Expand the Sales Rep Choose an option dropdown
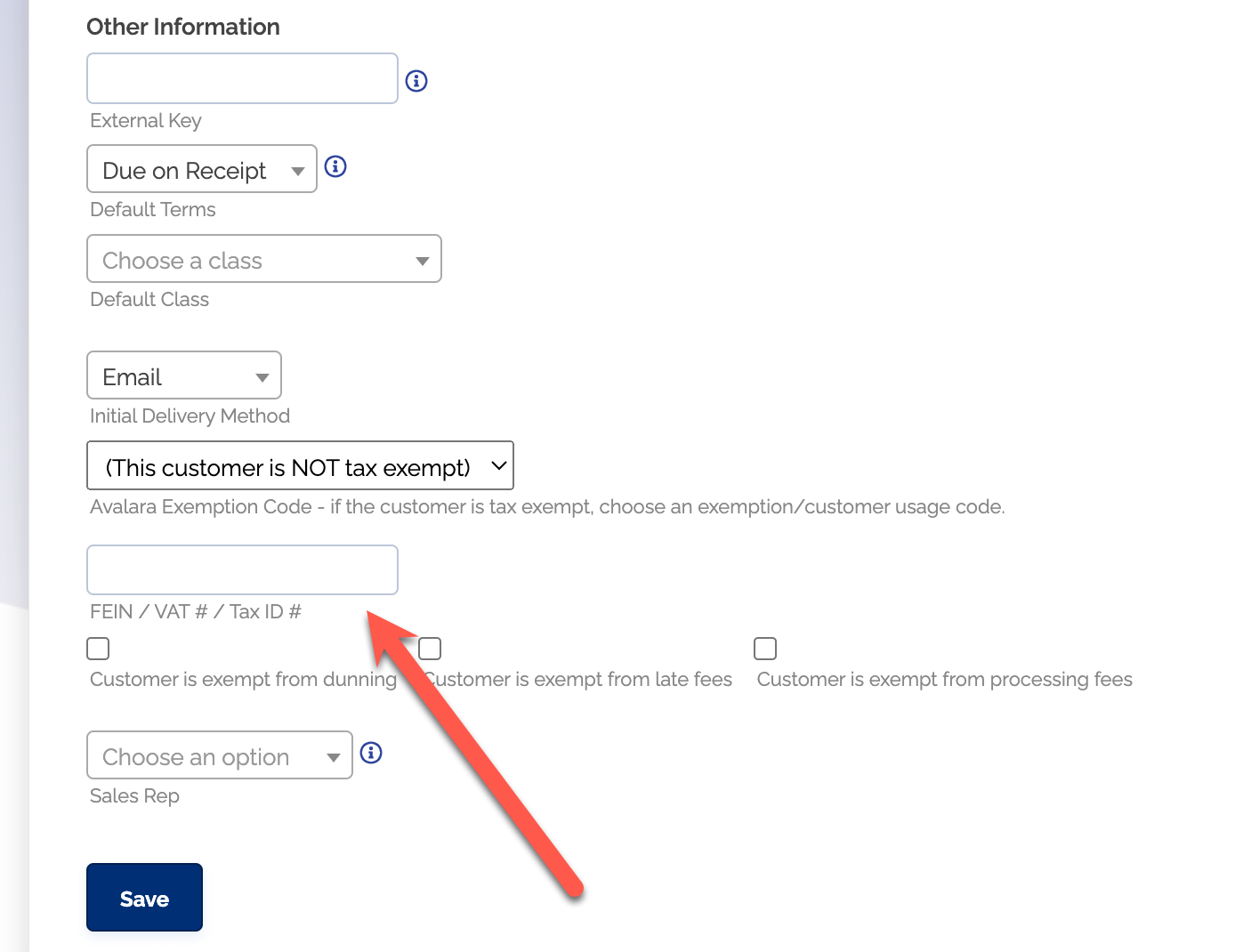Image resolution: width=1235 pixels, height=952 pixels. tap(220, 755)
